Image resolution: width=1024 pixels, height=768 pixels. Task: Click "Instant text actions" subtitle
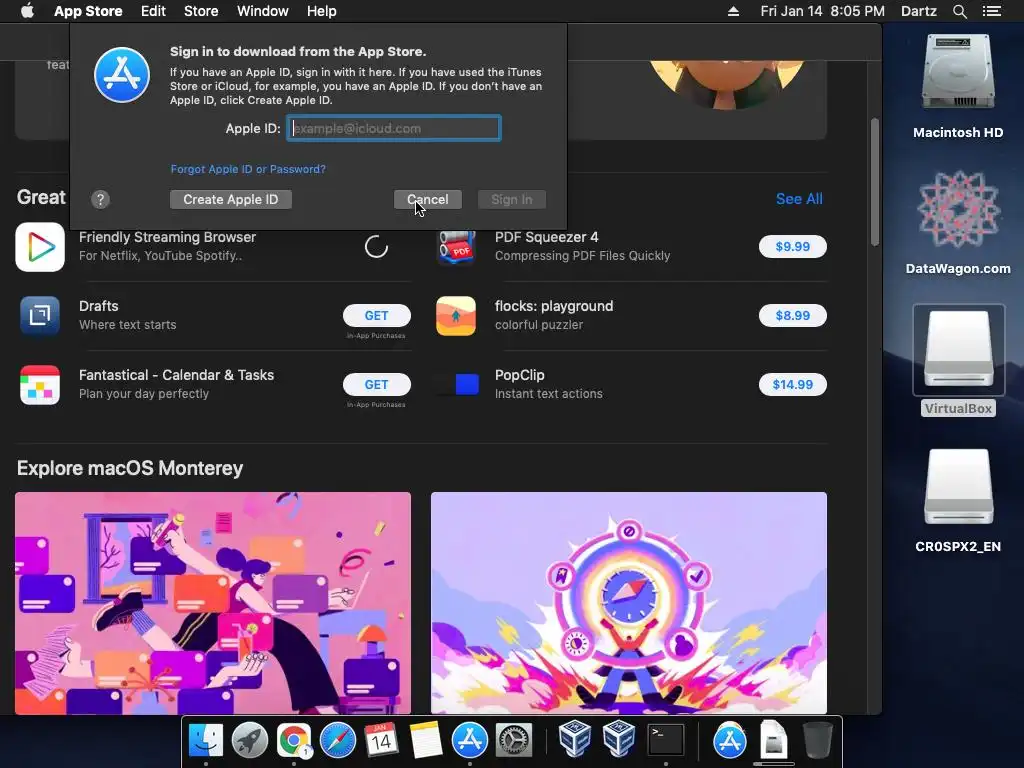tap(549, 394)
